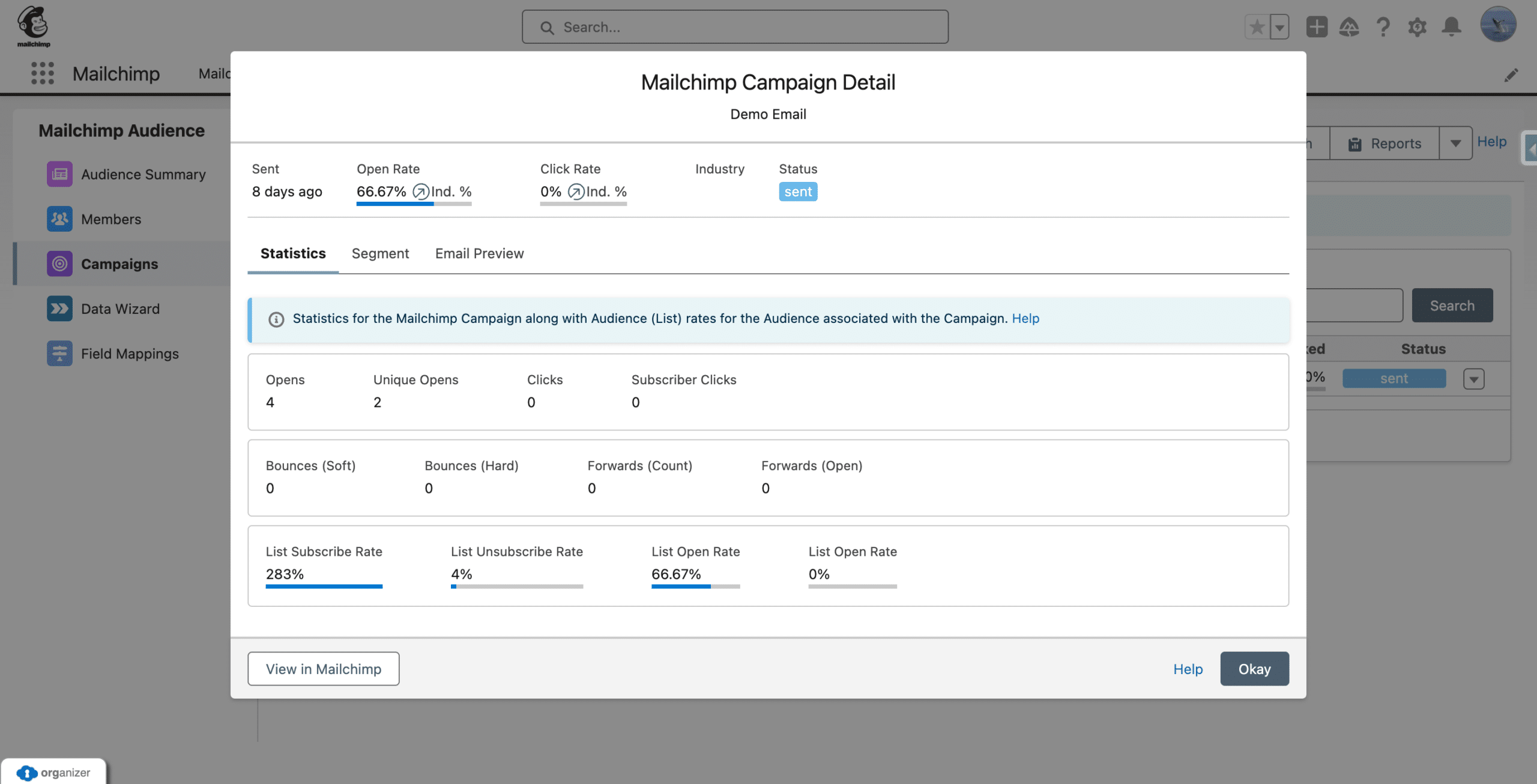Image resolution: width=1537 pixels, height=784 pixels.
Task: Click the Help link beside Reports
Action: pyautogui.click(x=1491, y=142)
